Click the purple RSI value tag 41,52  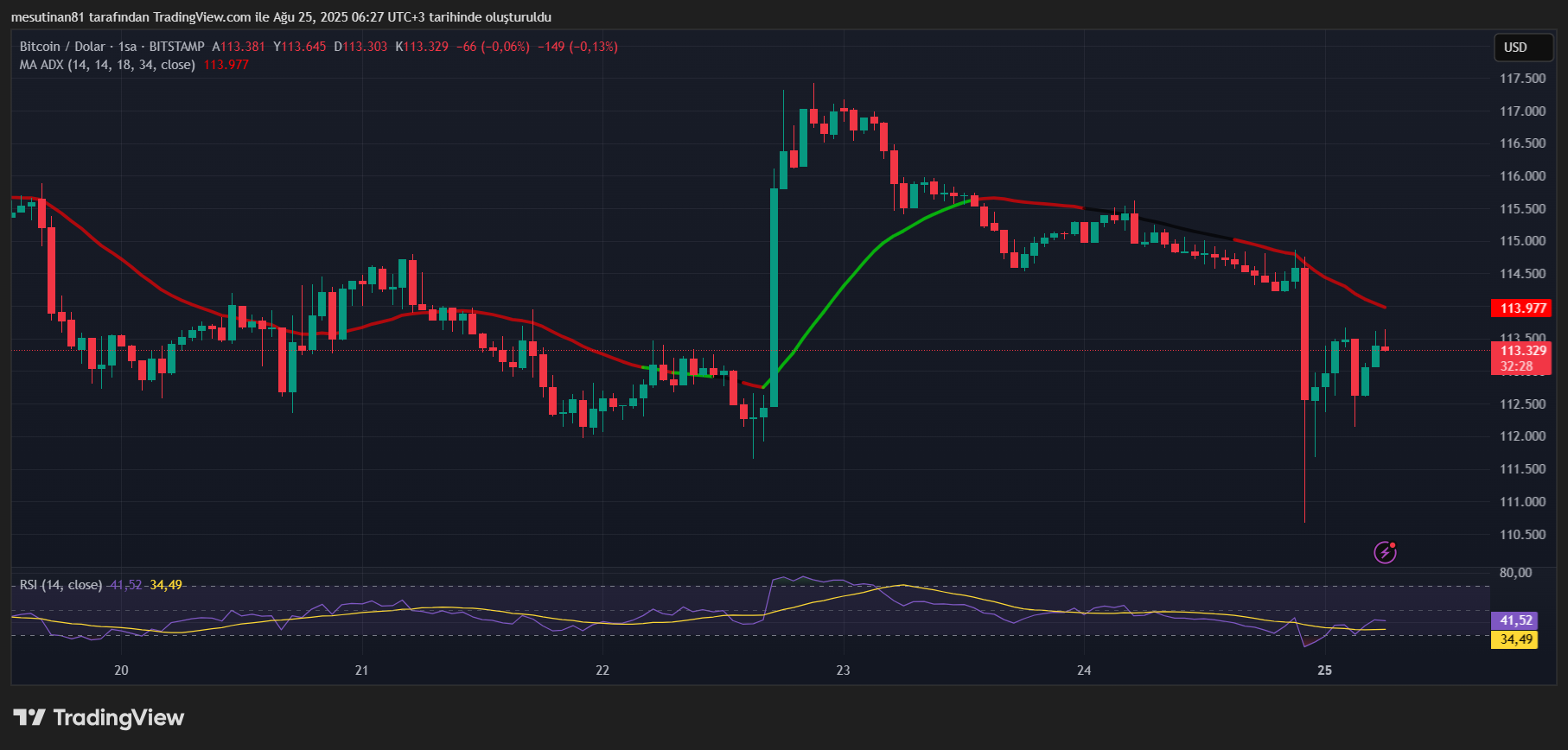coord(1514,620)
